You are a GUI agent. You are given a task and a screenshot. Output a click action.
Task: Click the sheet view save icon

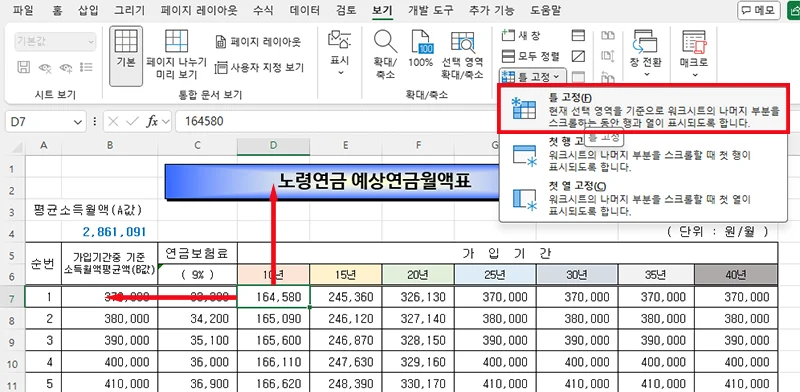pyautogui.click(x=23, y=67)
